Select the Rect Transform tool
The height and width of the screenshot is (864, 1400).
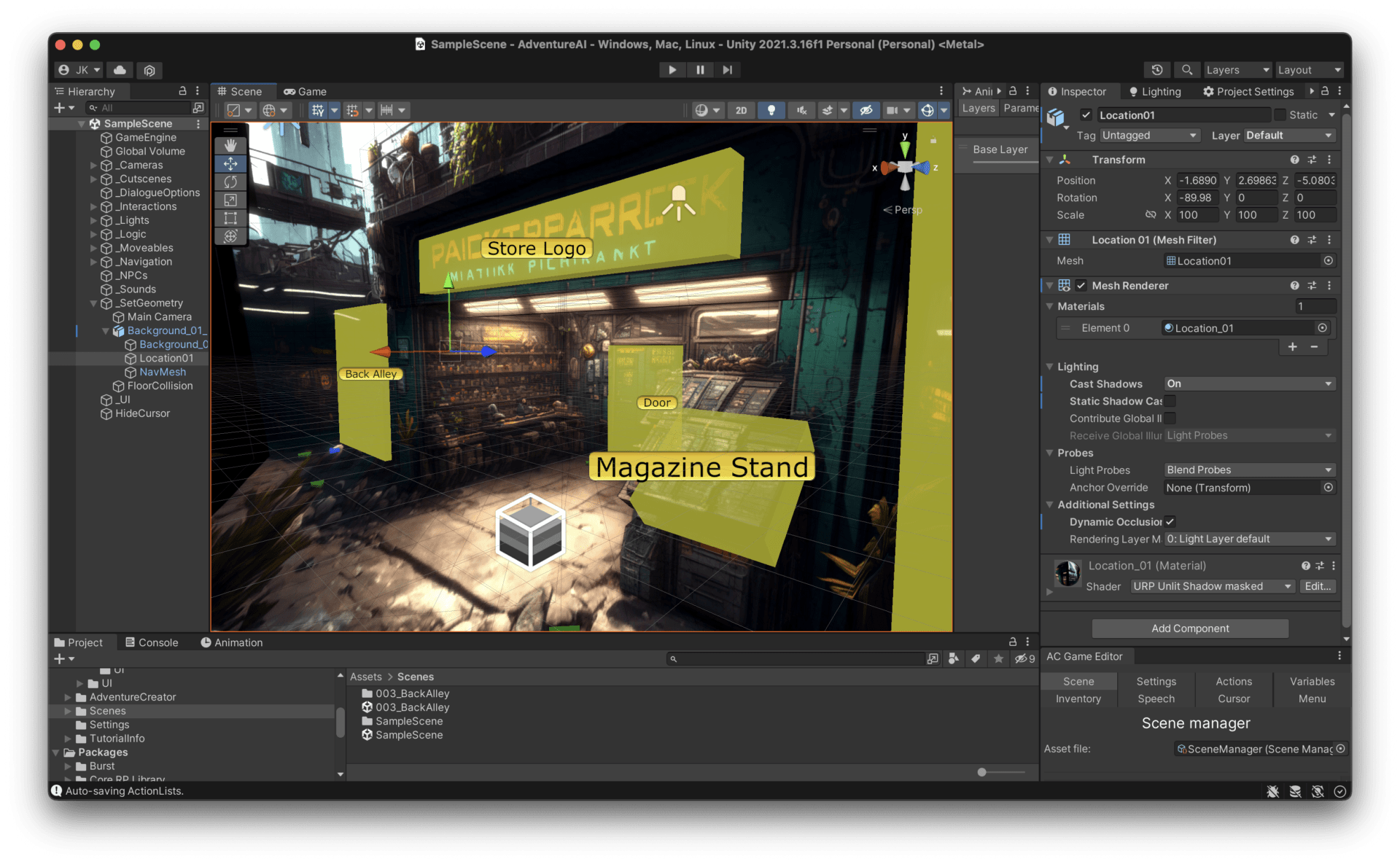tap(230, 218)
